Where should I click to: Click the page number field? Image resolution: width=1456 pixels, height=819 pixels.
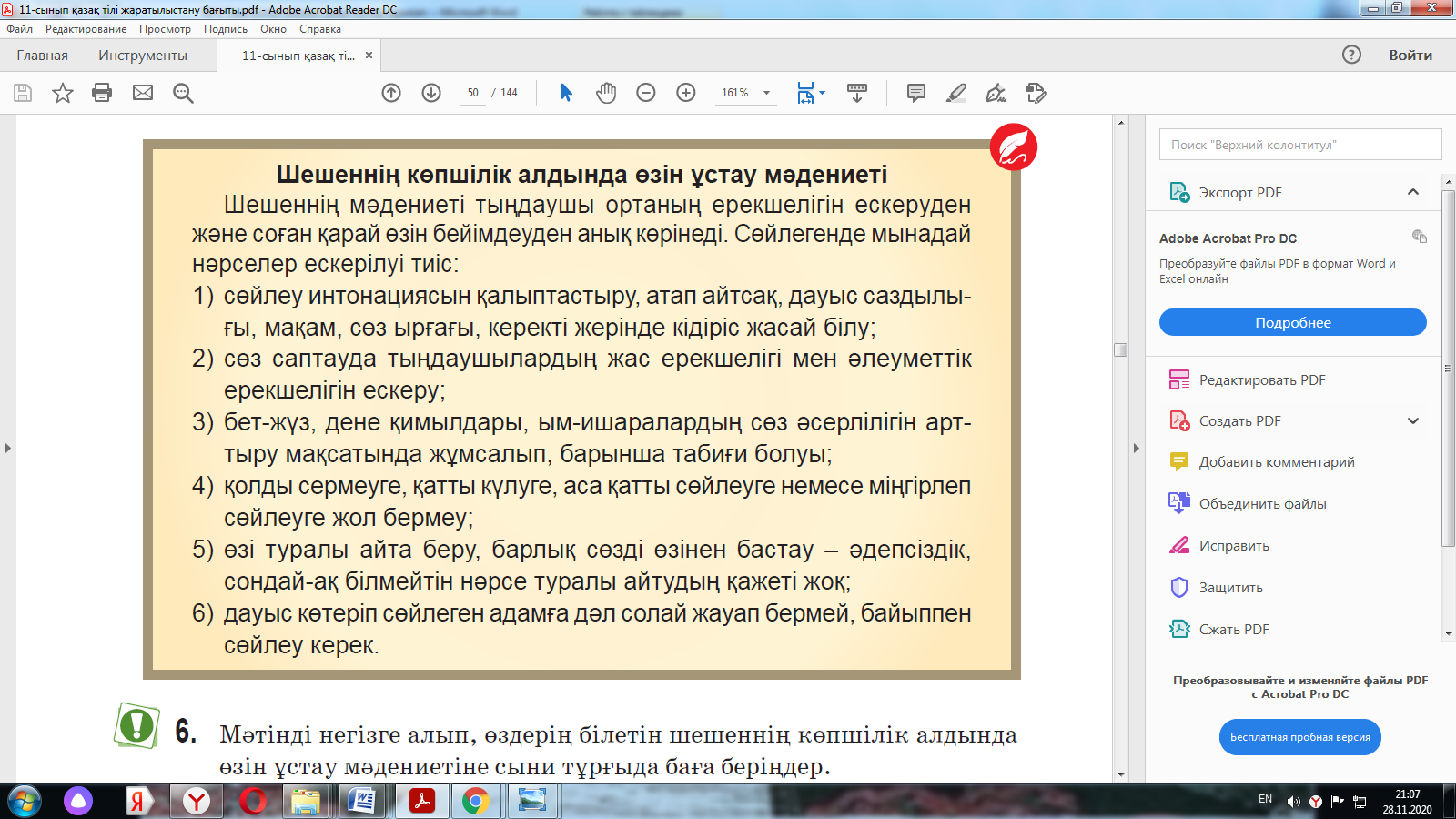click(473, 93)
